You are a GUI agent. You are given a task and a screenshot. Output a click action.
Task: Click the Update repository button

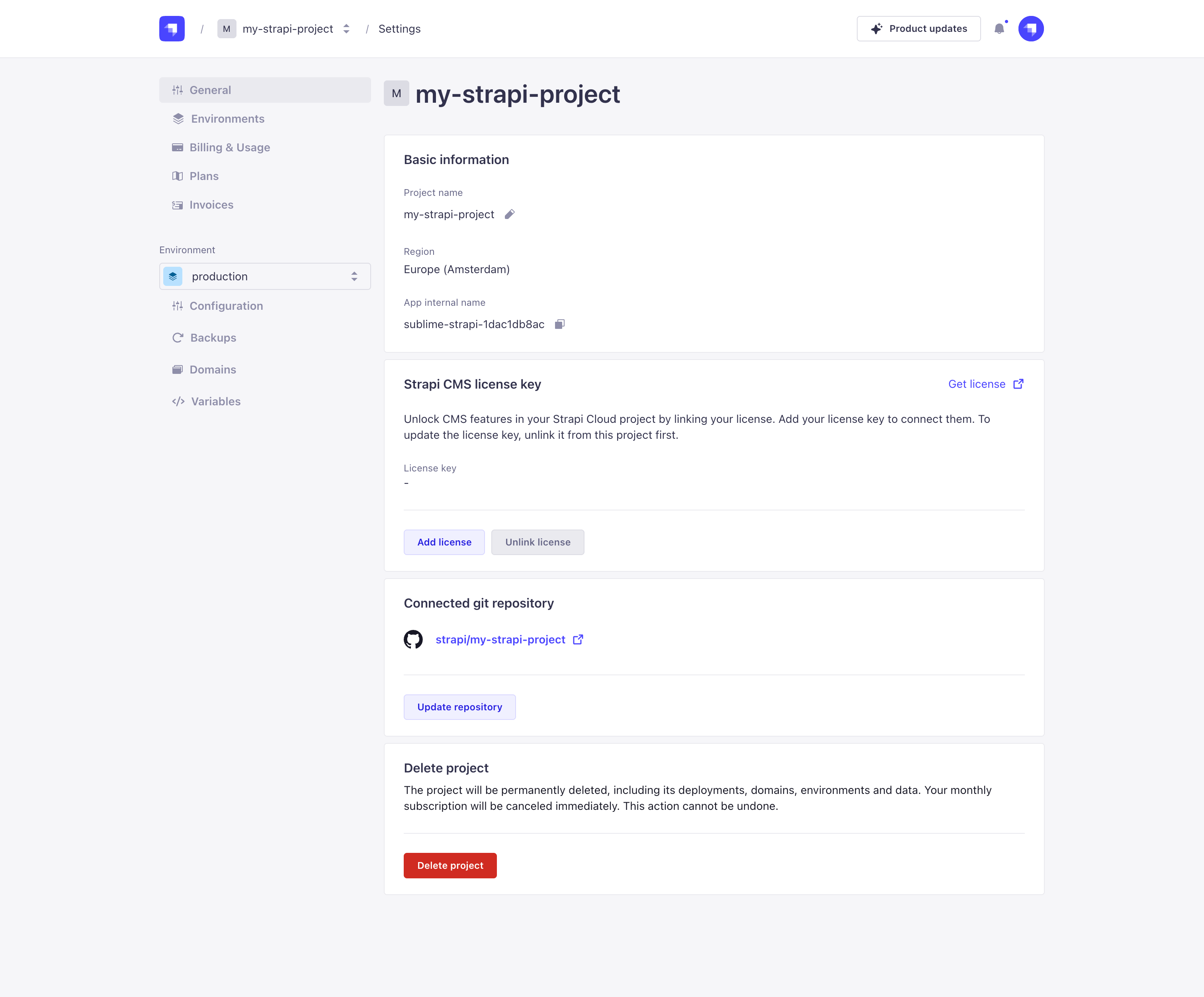[x=459, y=707]
